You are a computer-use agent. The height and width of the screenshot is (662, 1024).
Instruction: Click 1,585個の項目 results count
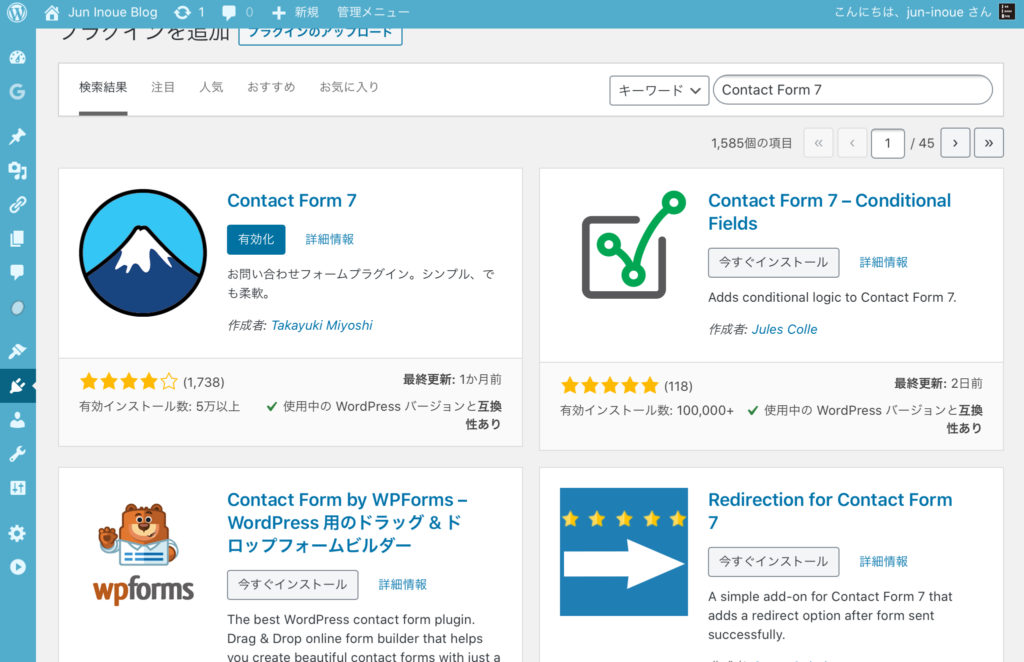[x=751, y=143]
